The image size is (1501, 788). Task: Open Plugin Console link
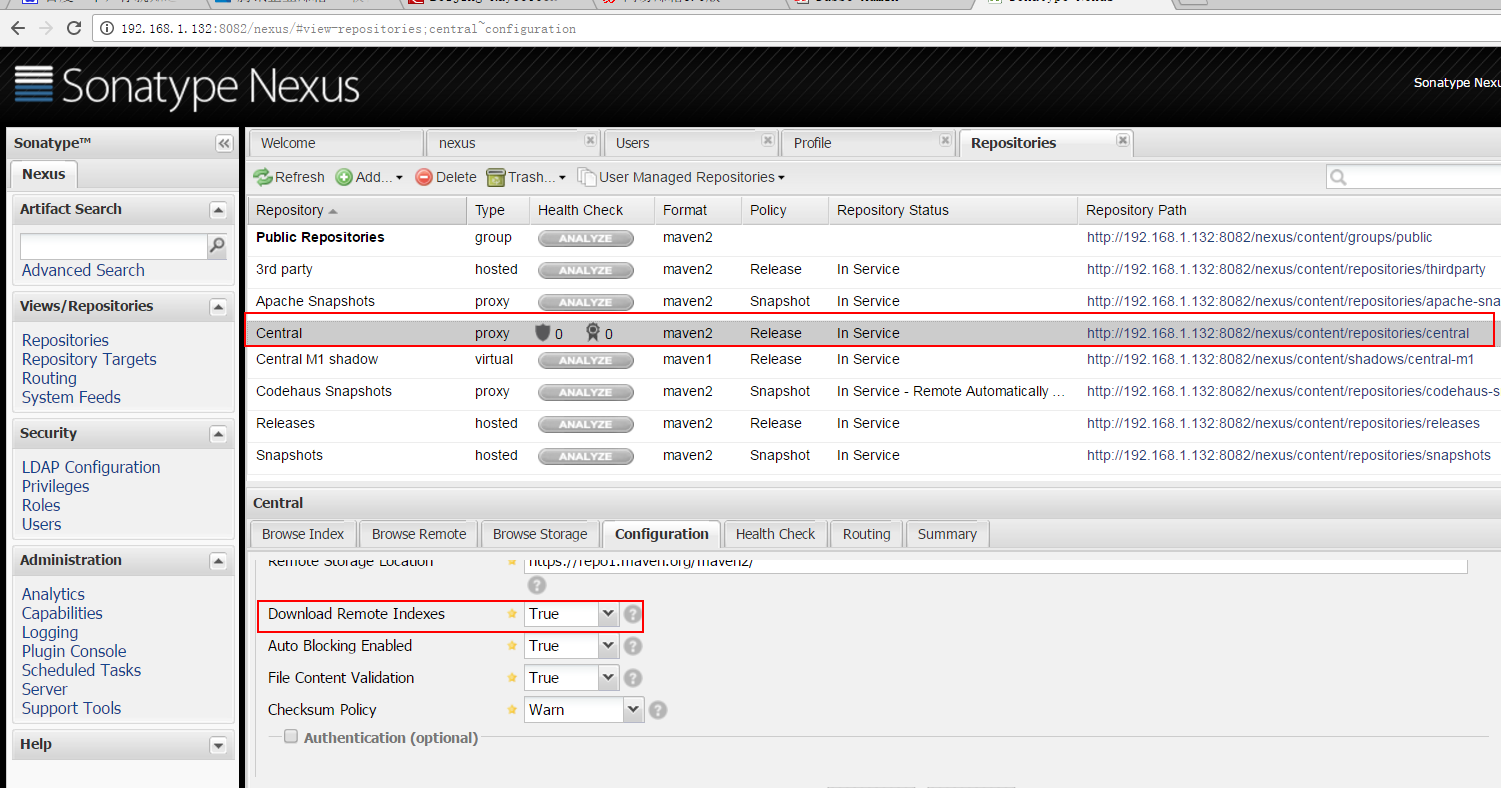coord(74,651)
